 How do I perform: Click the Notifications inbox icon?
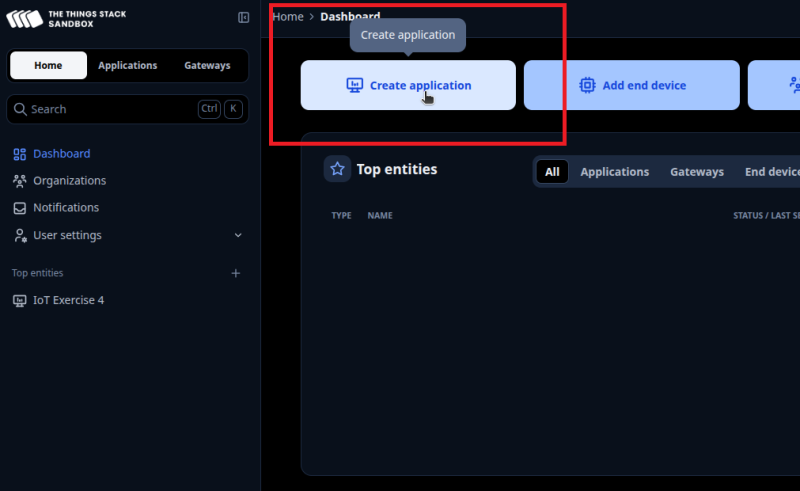point(19,208)
